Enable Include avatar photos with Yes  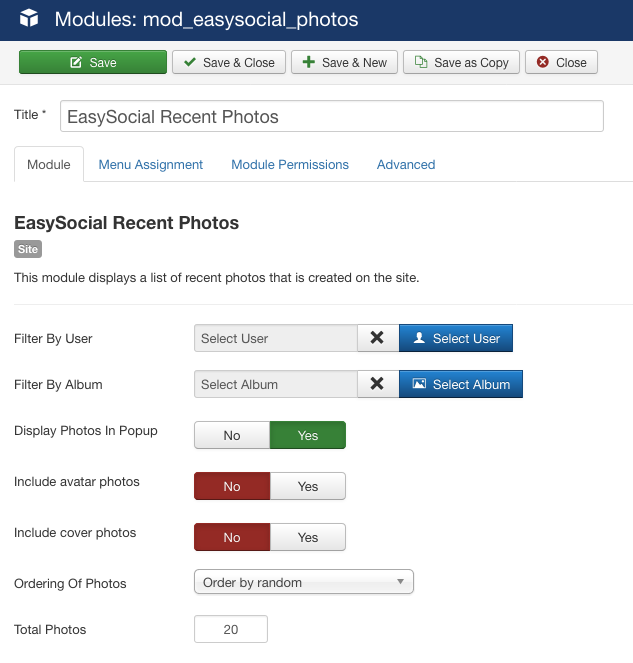[308, 486]
